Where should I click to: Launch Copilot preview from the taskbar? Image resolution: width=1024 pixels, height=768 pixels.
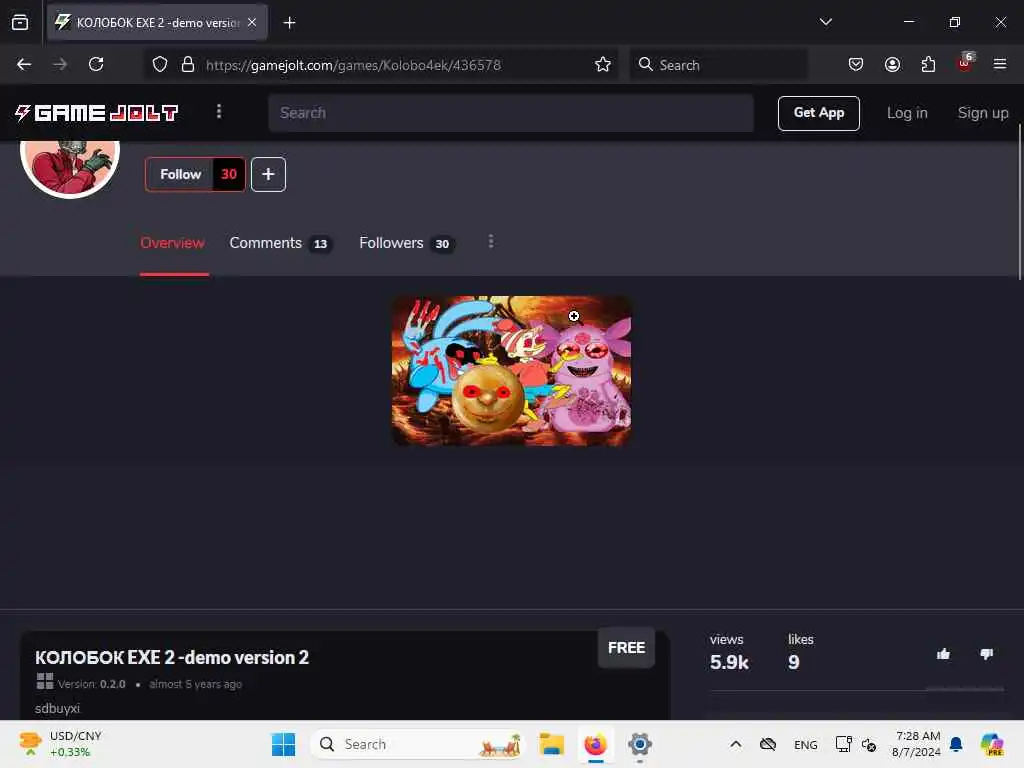coord(992,744)
